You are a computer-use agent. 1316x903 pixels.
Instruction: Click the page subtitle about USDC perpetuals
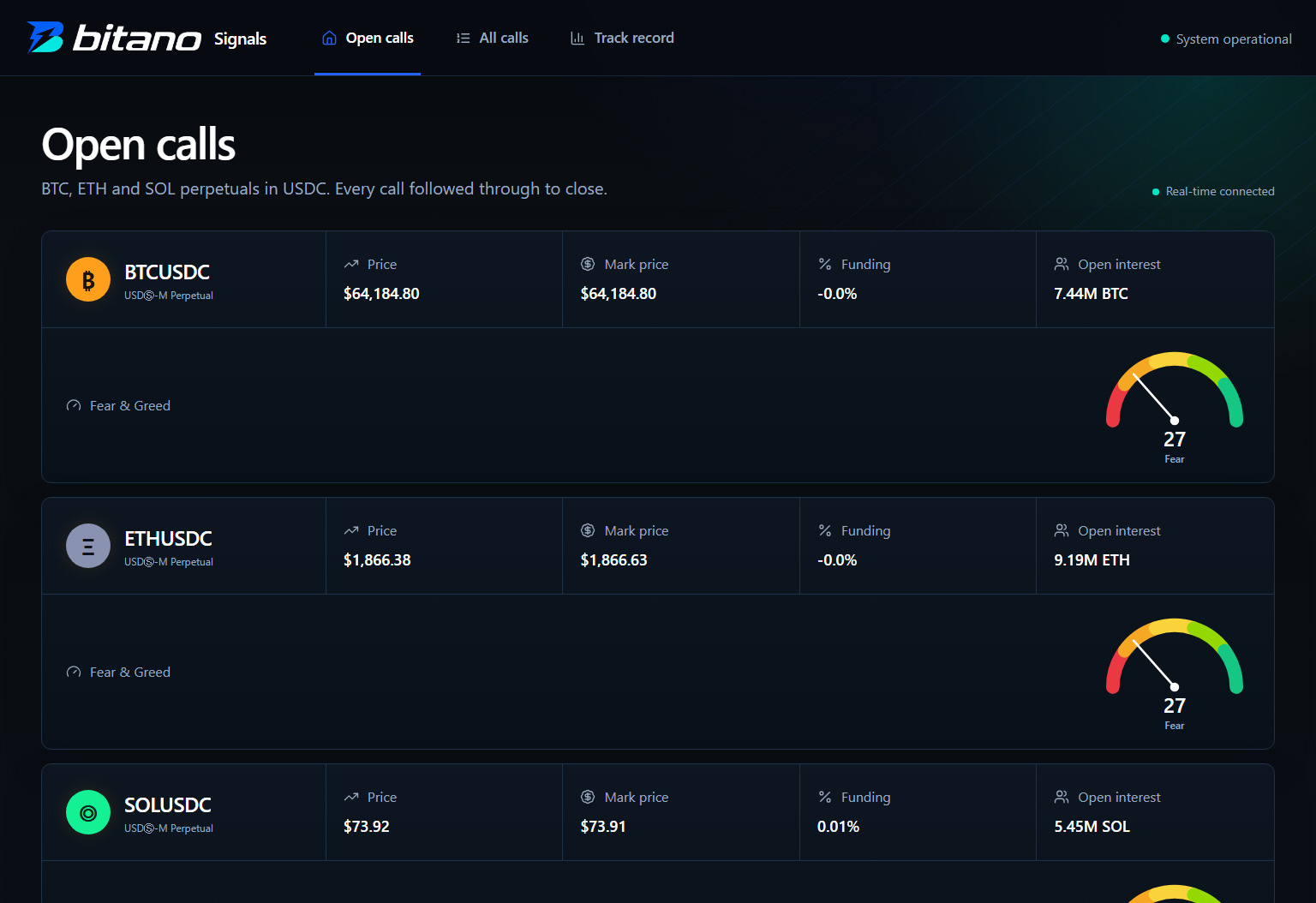pos(324,189)
